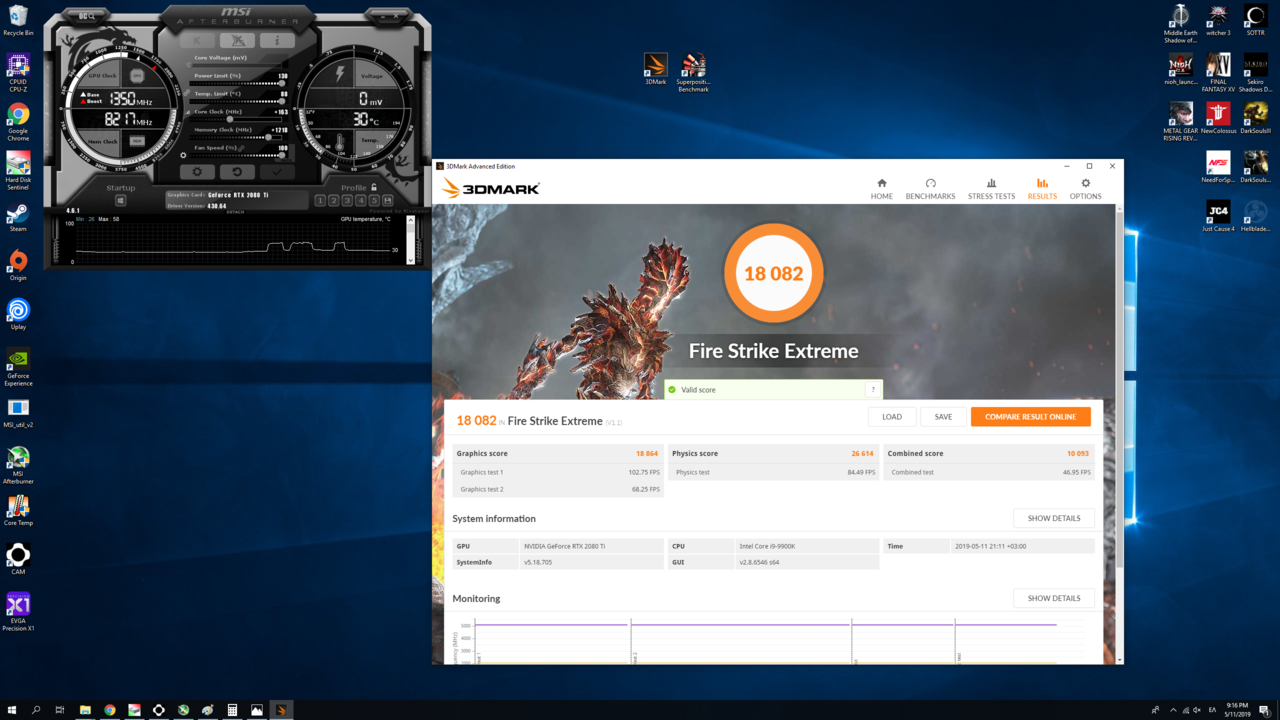Click Physics score value 26 614
Image resolution: width=1280 pixels, height=720 pixels.
pyautogui.click(x=863, y=454)
